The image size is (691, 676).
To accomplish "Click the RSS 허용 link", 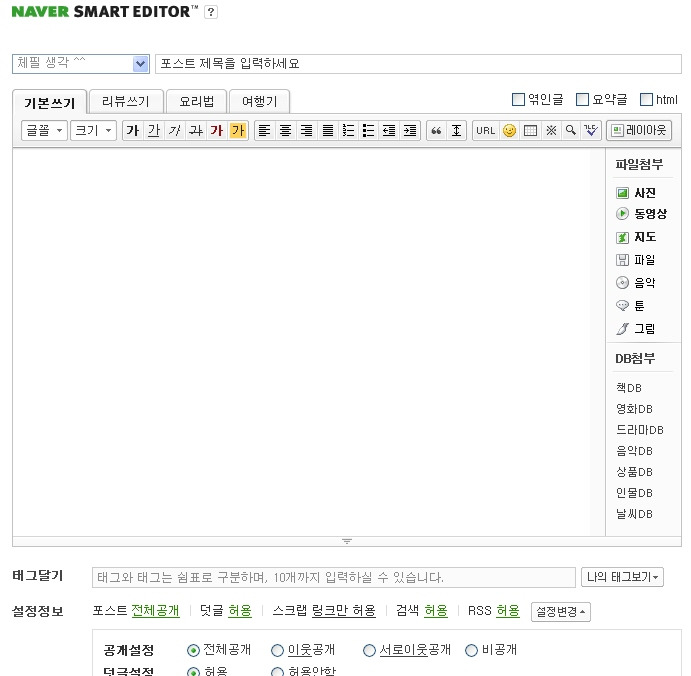I will coord(508,610).
